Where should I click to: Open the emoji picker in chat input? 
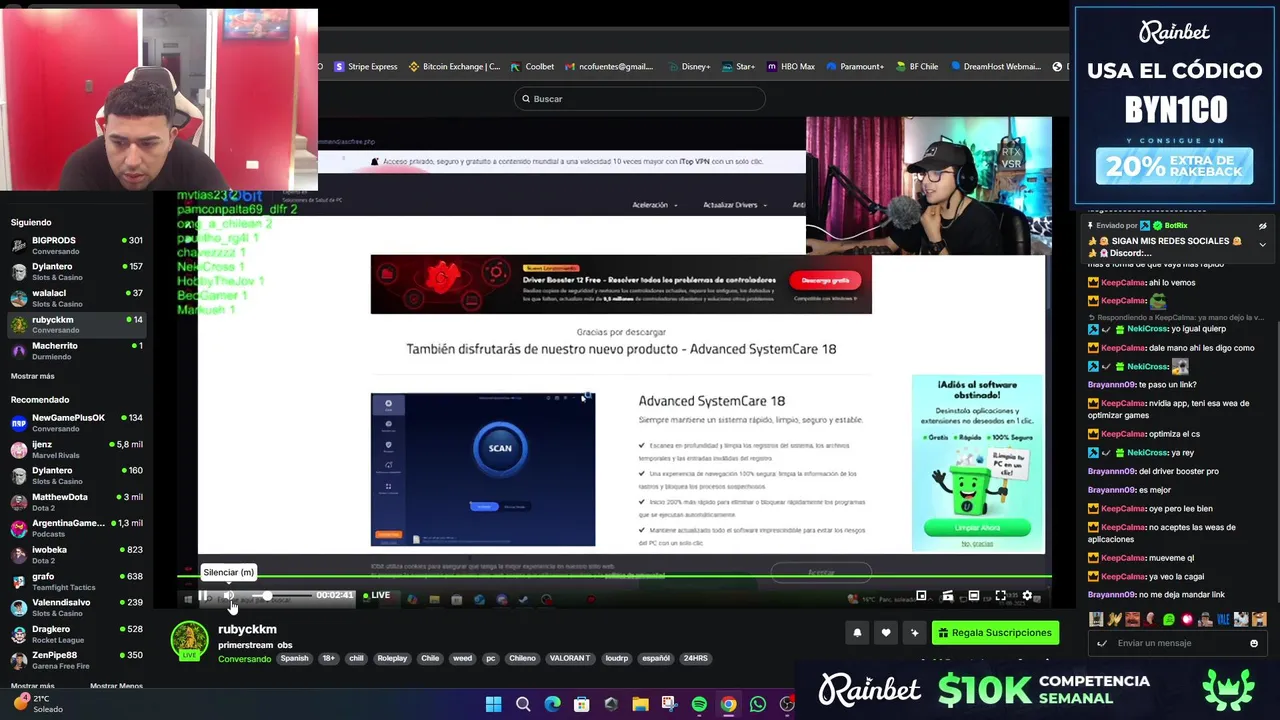click(1254, 643)
